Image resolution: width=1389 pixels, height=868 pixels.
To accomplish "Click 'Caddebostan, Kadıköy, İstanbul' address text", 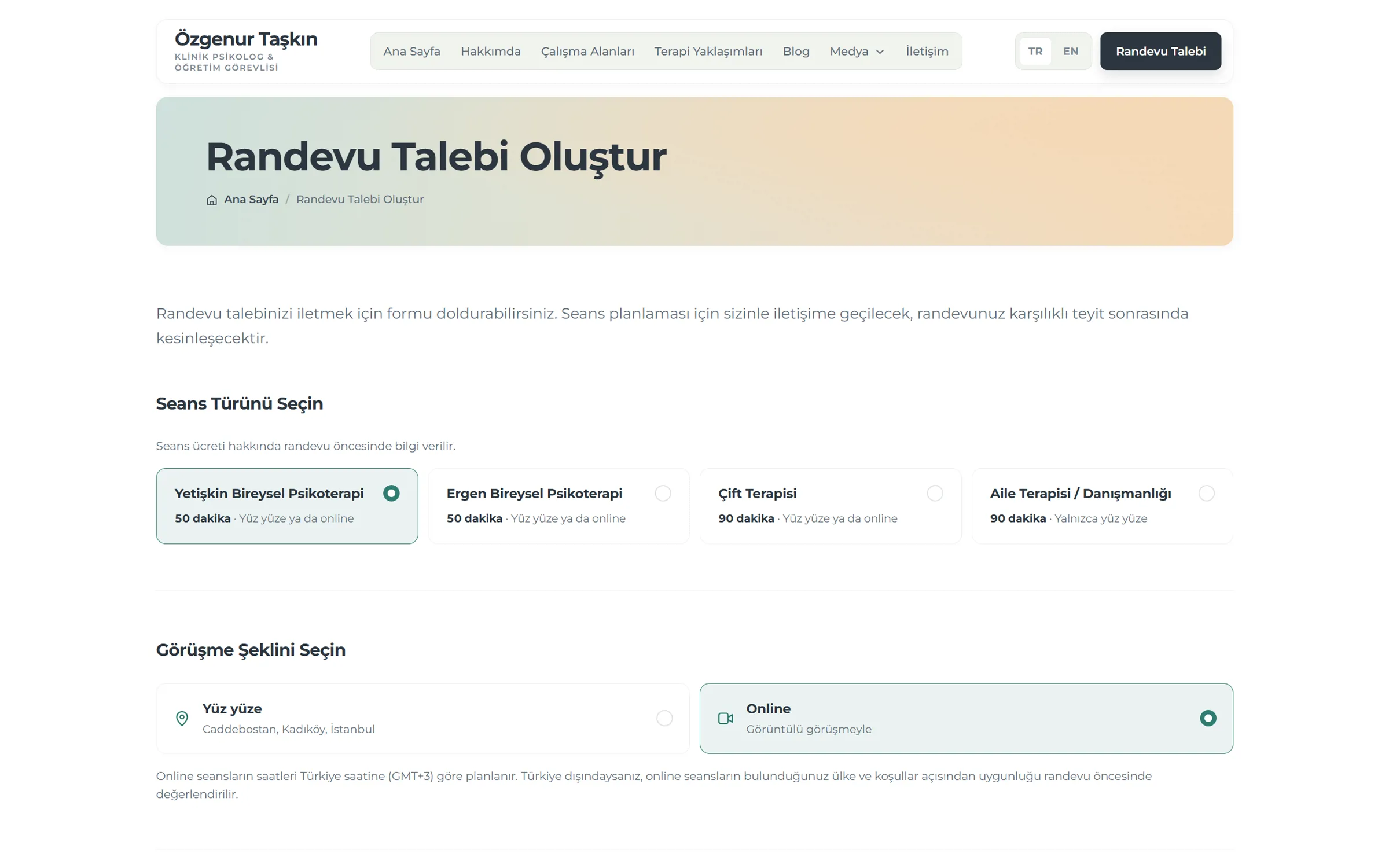I will [x=289, y=729].
